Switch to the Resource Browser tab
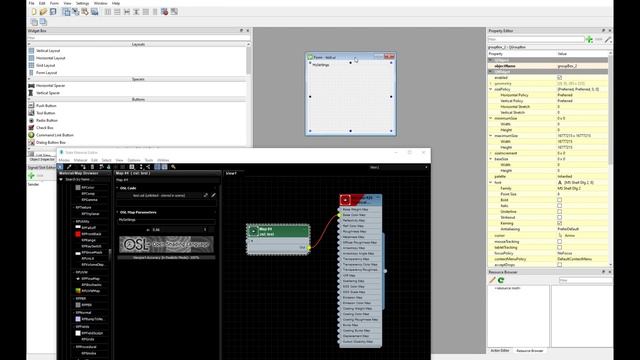 coord(529,351)
